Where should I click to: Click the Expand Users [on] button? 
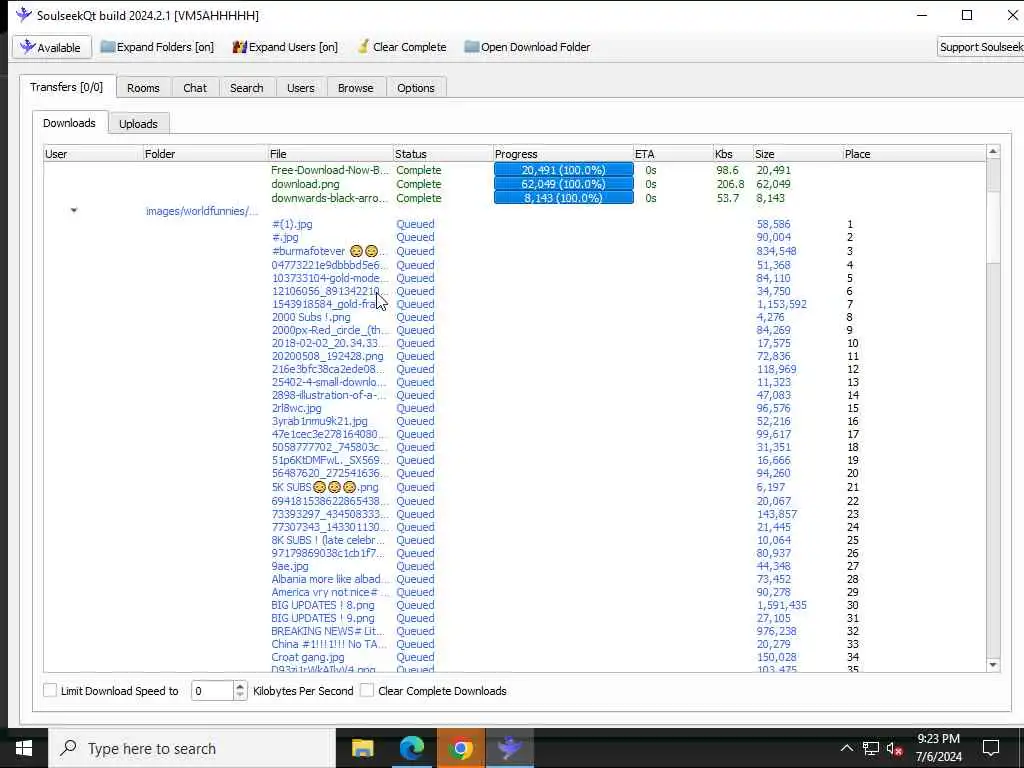point(285,47)
